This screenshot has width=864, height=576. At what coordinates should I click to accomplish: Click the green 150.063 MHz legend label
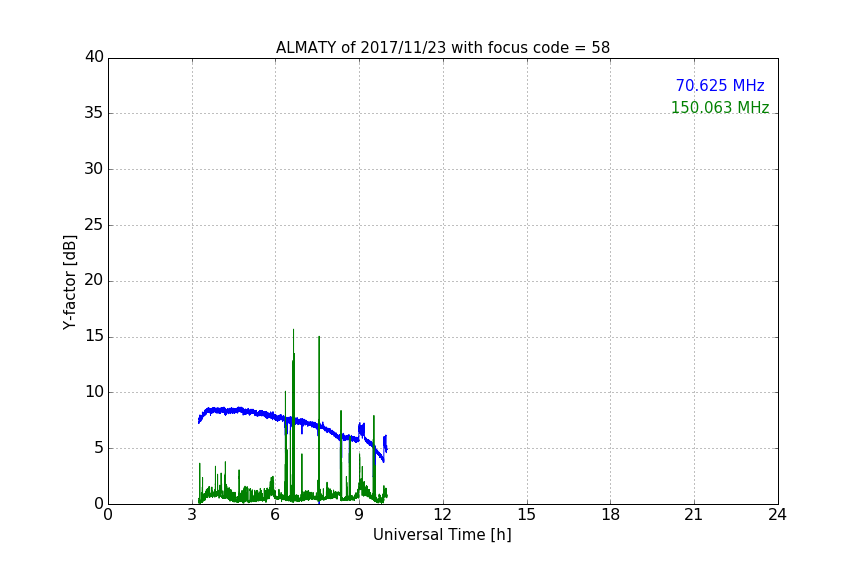click(x=720, y=107)
